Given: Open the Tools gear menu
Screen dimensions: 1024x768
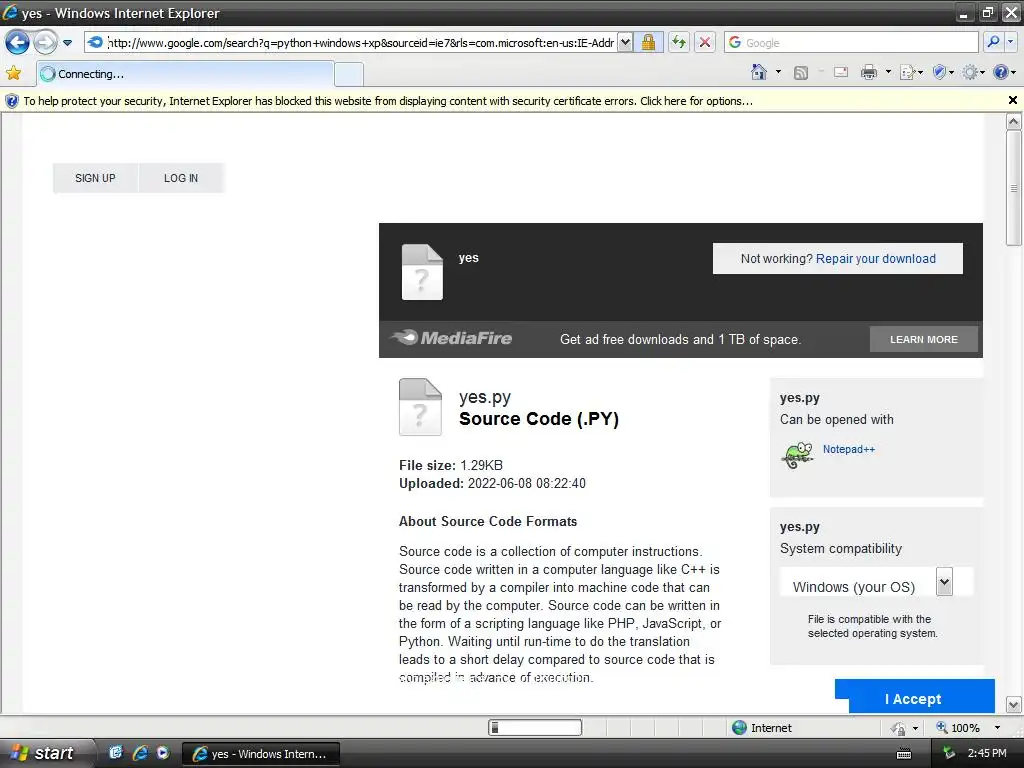Looking at the screenshot, I should (973, 72).
